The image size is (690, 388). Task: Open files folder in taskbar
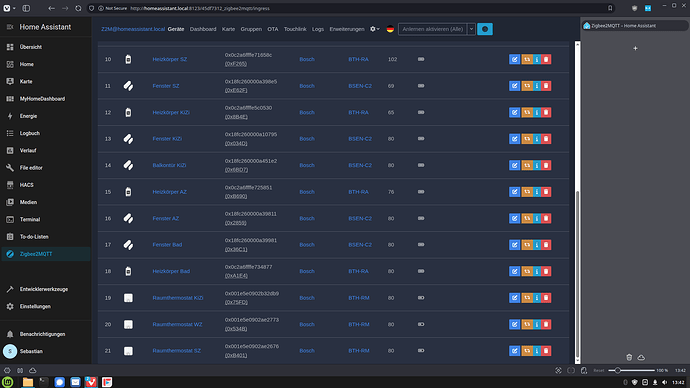(x=28, y=382)
